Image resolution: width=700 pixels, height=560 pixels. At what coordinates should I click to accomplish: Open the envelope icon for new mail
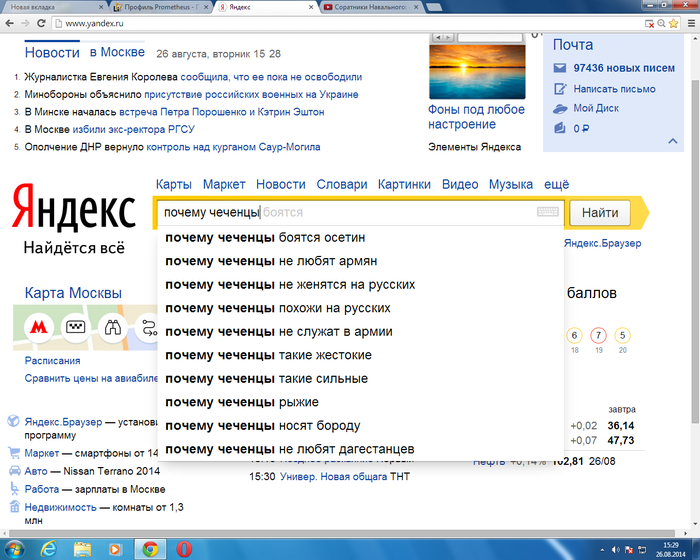560,68
